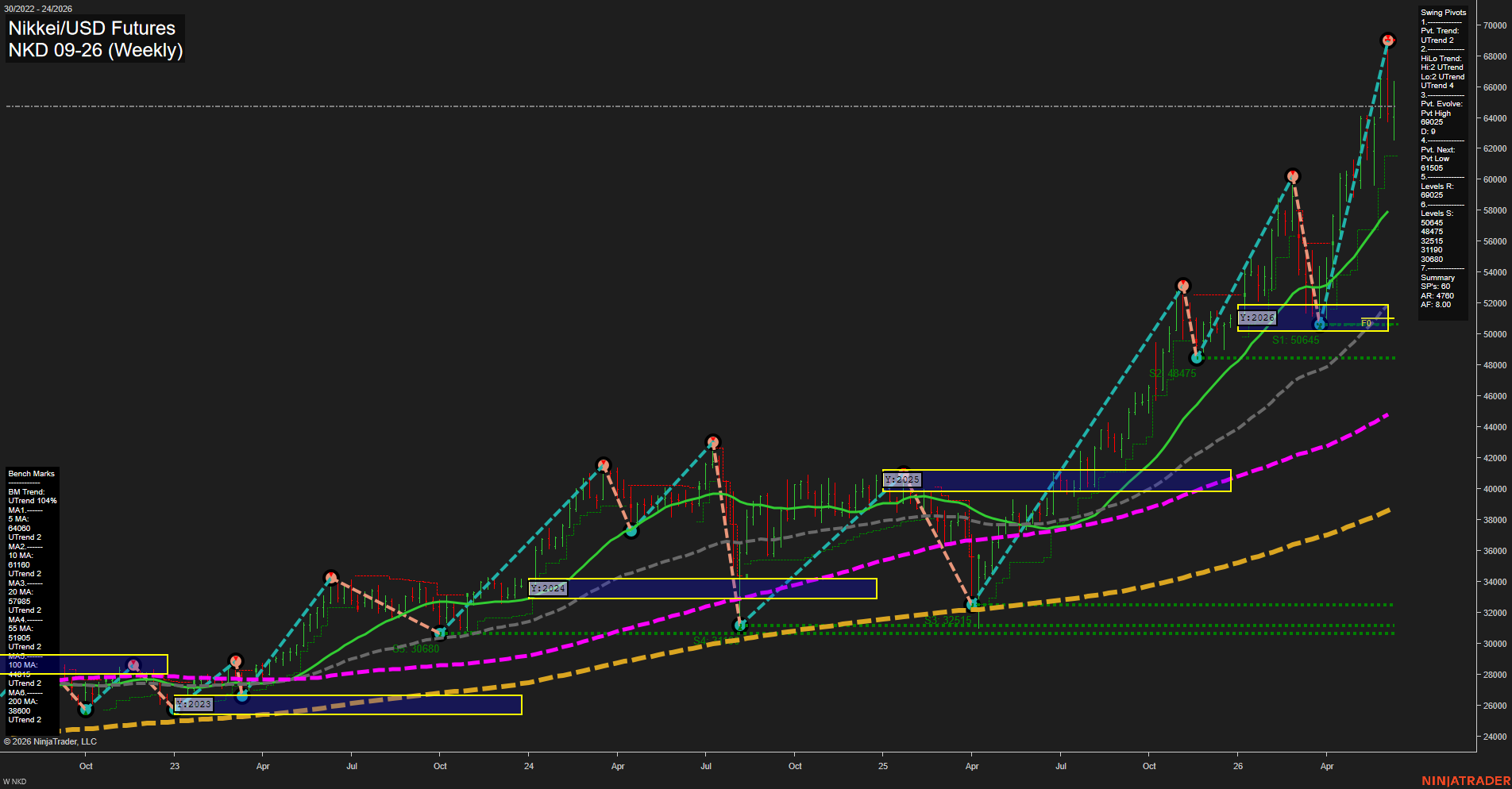Open the NINJATRADER logo link
1512x789 pixels.
coord(1466,781)
